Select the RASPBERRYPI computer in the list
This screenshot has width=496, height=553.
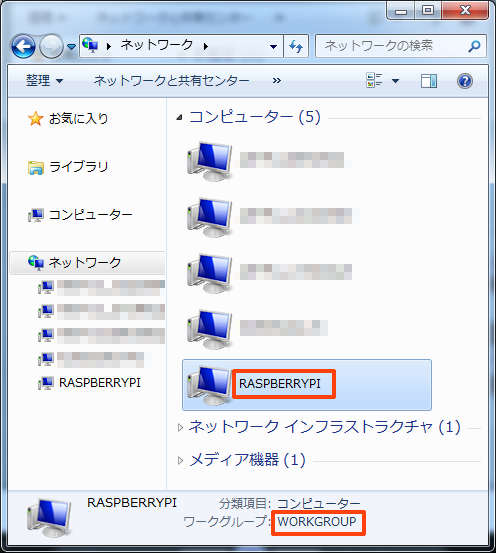click(x=307, y=385)
